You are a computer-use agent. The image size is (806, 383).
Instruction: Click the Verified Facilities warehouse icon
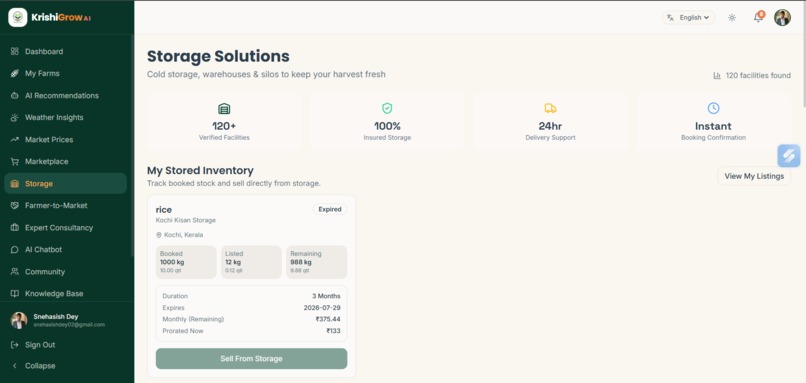[x=224, y=108]
